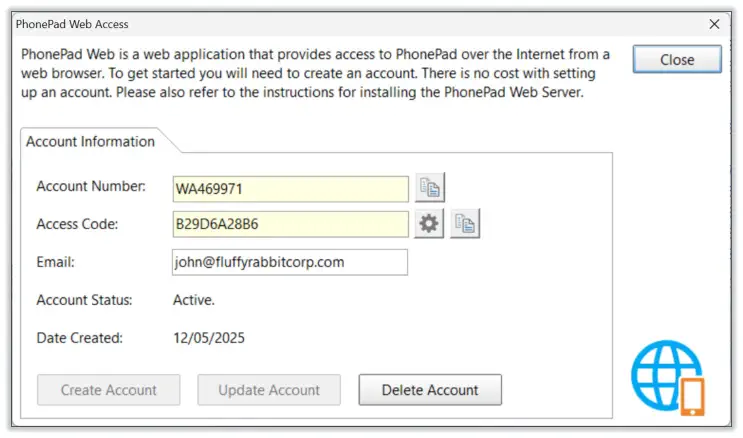Click the Account Number field WA469971
Screen dimensions: 743x438
pos(290,189)
